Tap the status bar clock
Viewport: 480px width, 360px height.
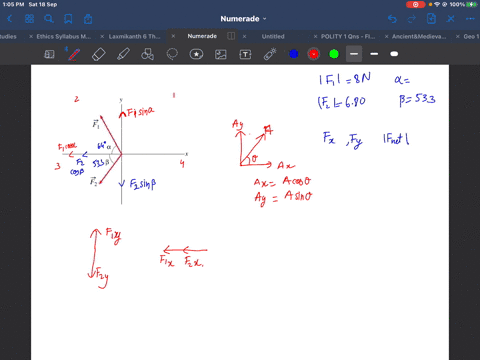[13, 4]
